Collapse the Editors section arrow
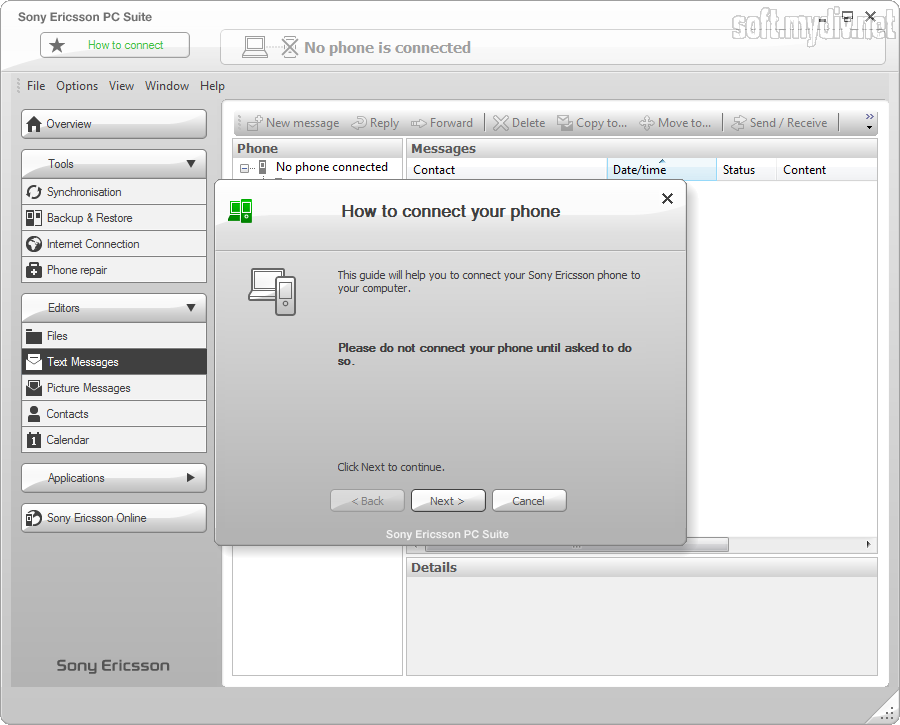900x725 pixels. (x=191, y=308)
